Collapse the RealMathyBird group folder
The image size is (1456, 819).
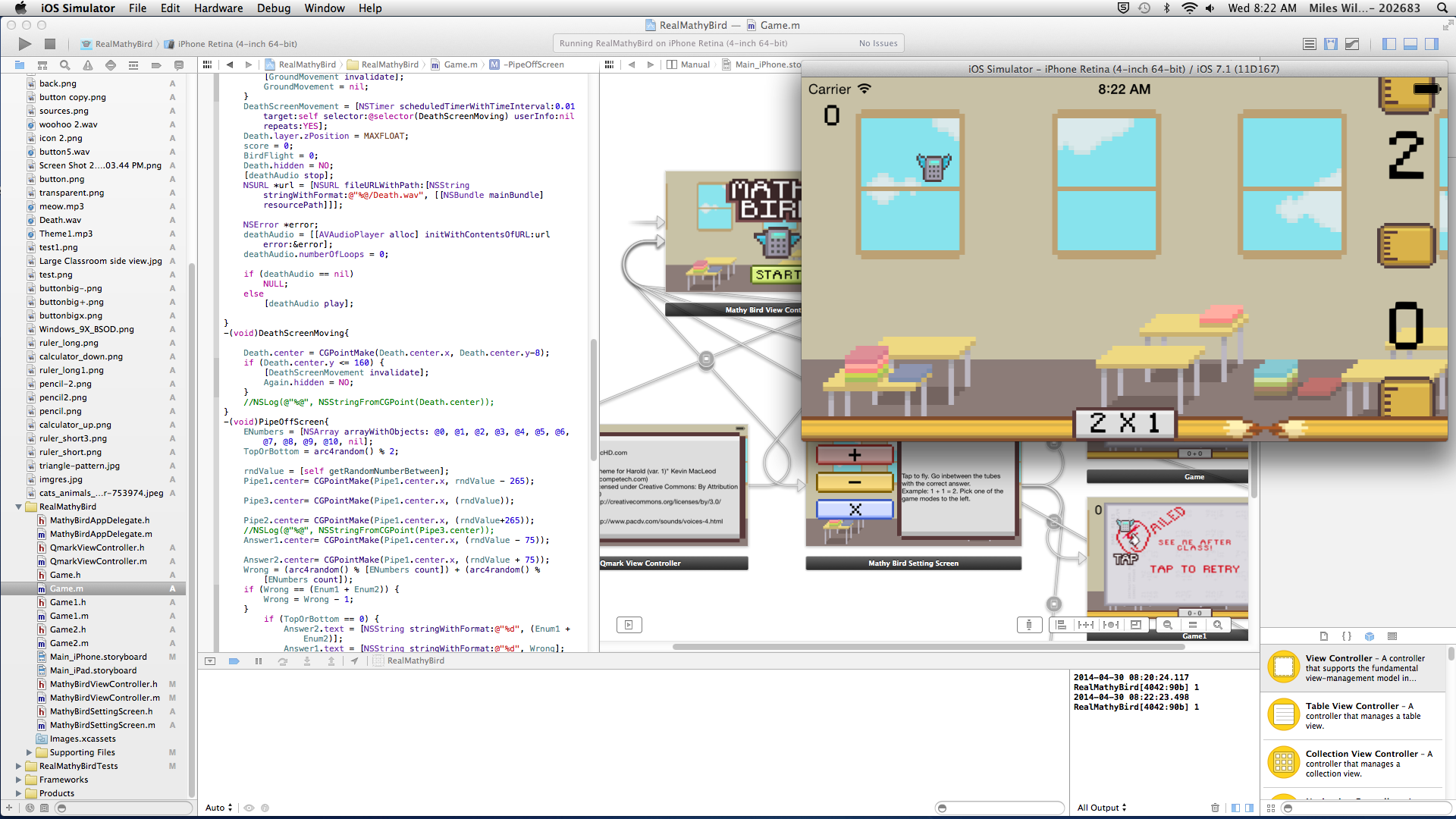coord(18,507)
